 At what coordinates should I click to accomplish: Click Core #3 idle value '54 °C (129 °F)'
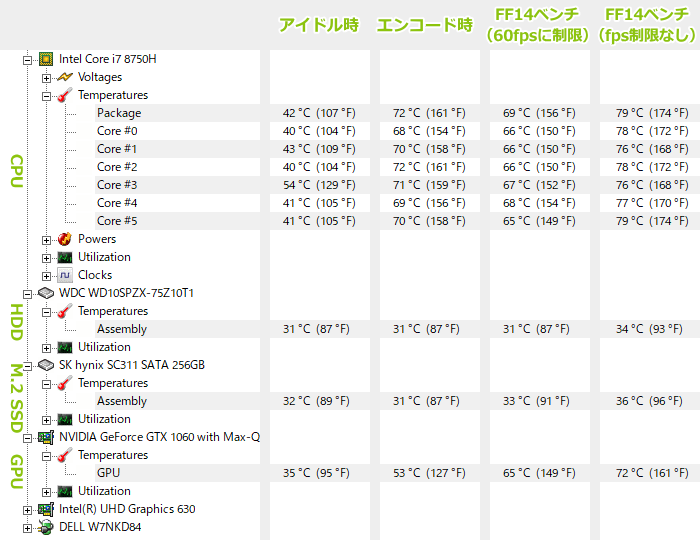[319, 185]
